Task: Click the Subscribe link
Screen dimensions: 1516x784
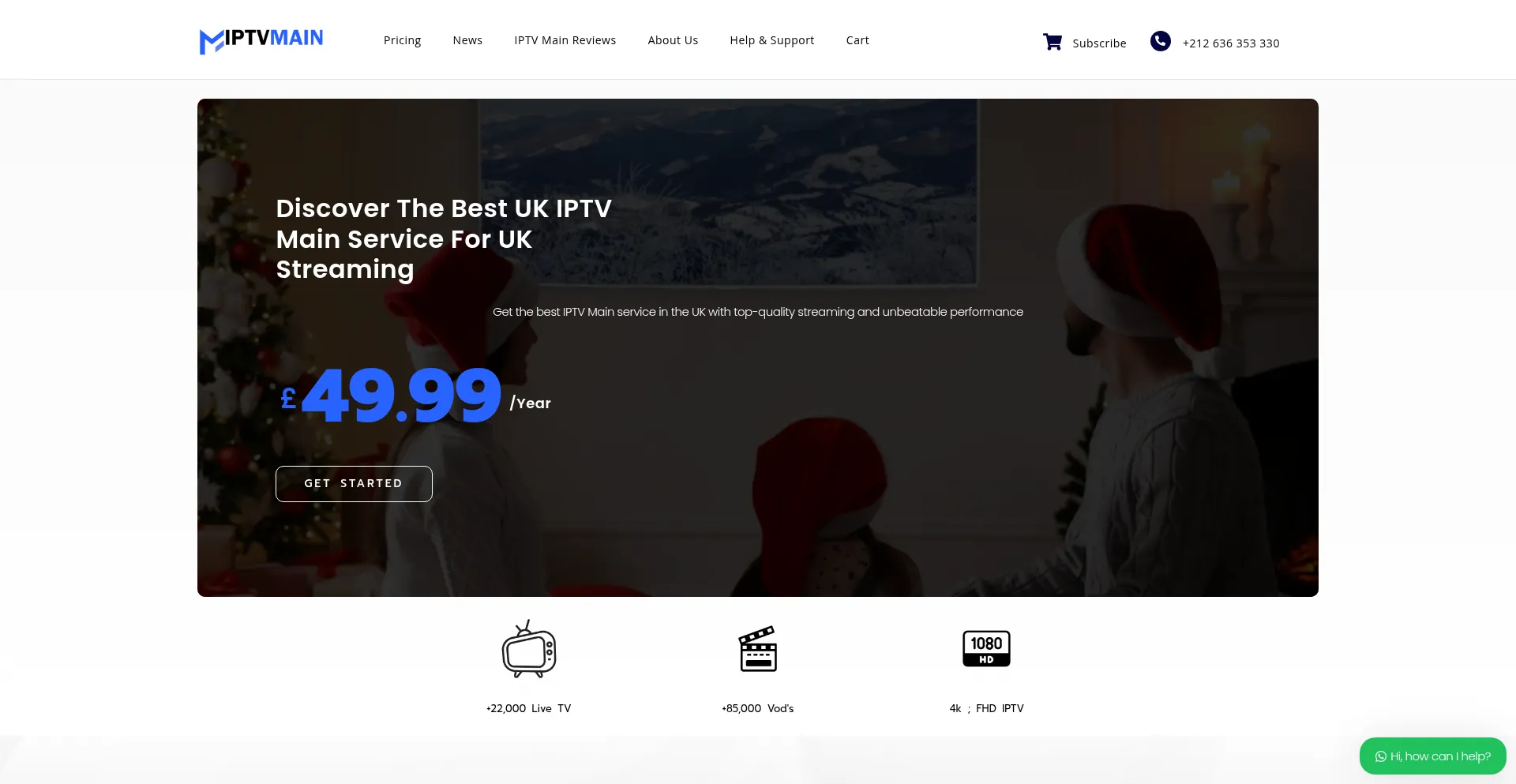Action: (x=1099, y=43)
